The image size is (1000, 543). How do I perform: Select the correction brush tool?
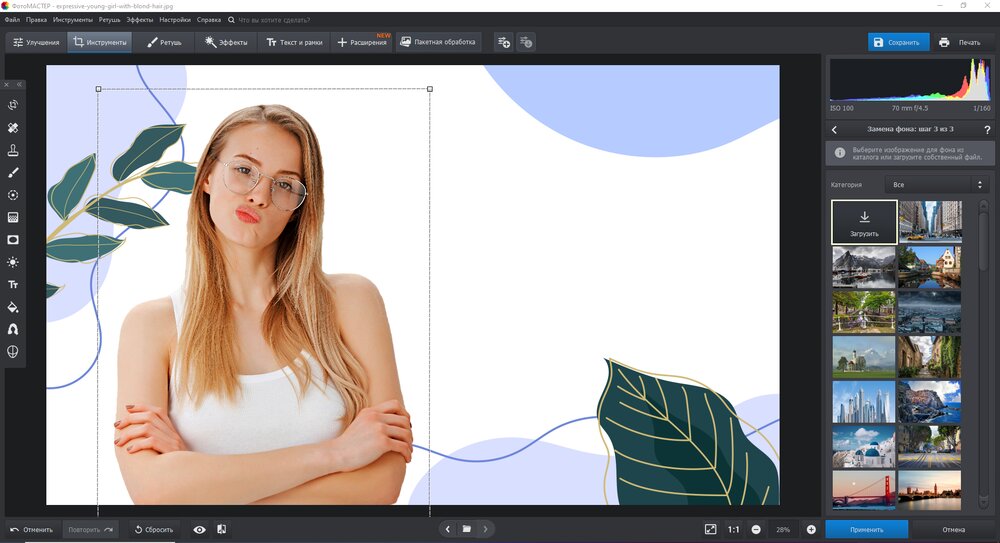pyautogui.click(x=13, y=172)
